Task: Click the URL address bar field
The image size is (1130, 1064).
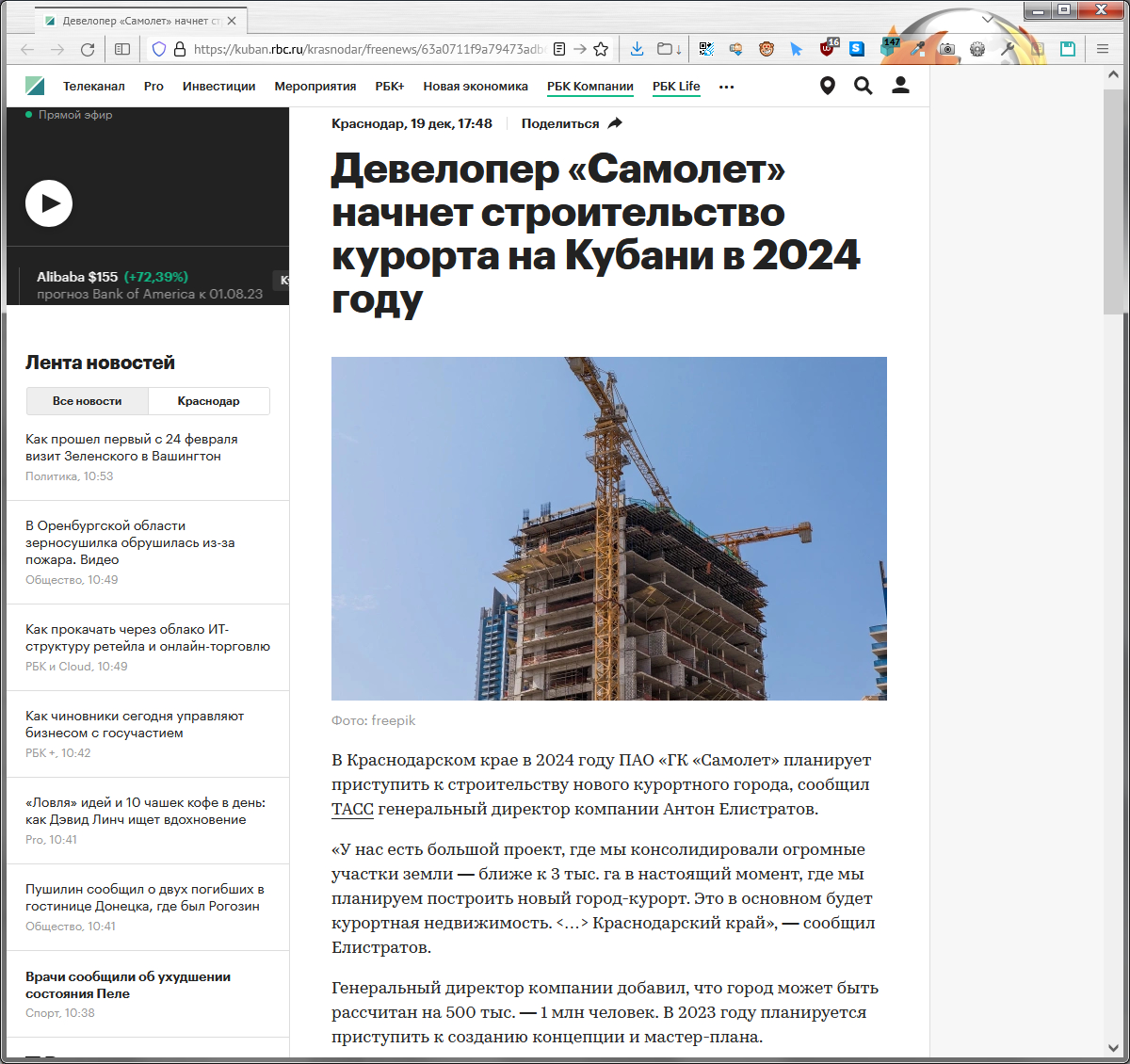Action: click(368, 49)
